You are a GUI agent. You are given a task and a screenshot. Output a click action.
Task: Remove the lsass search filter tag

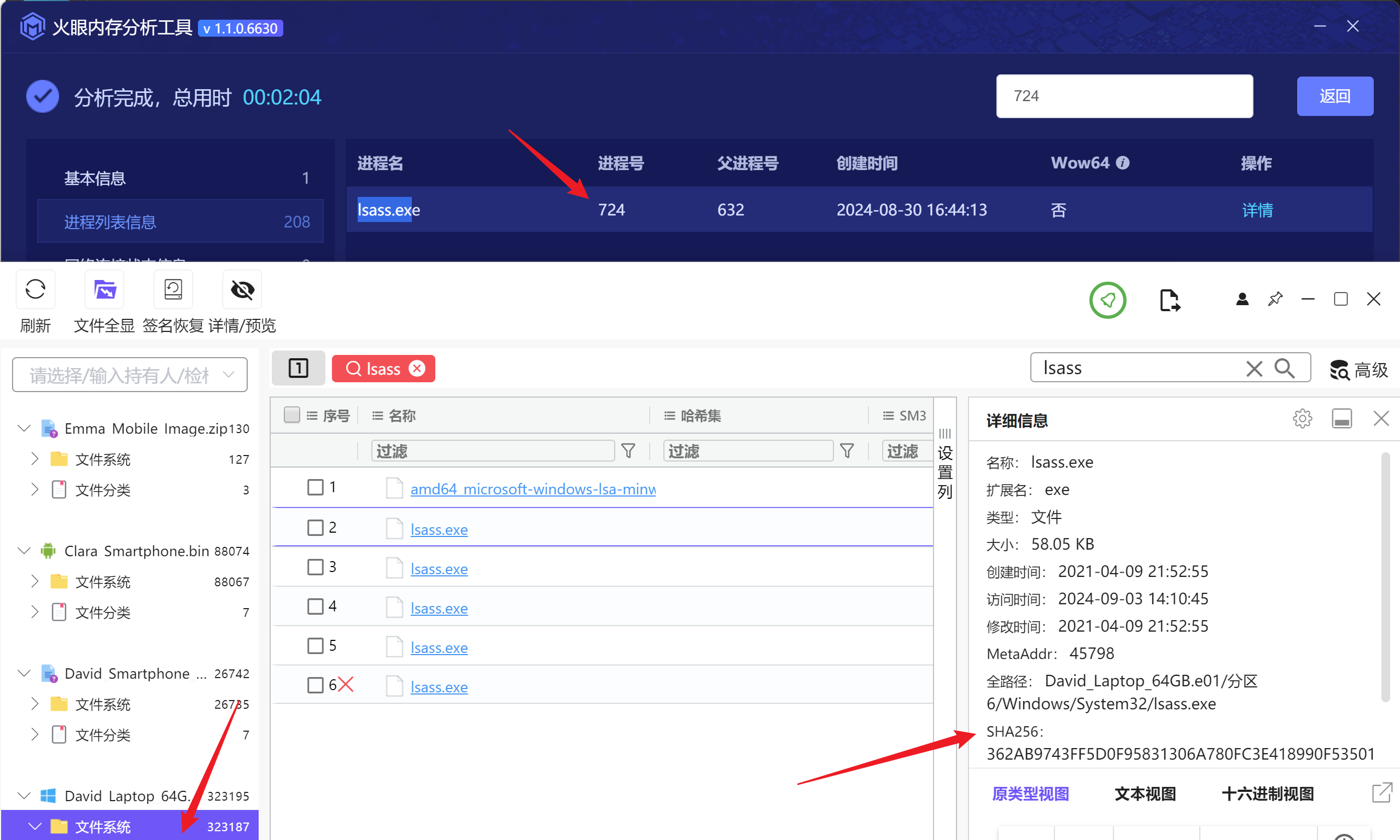[417, 369]
